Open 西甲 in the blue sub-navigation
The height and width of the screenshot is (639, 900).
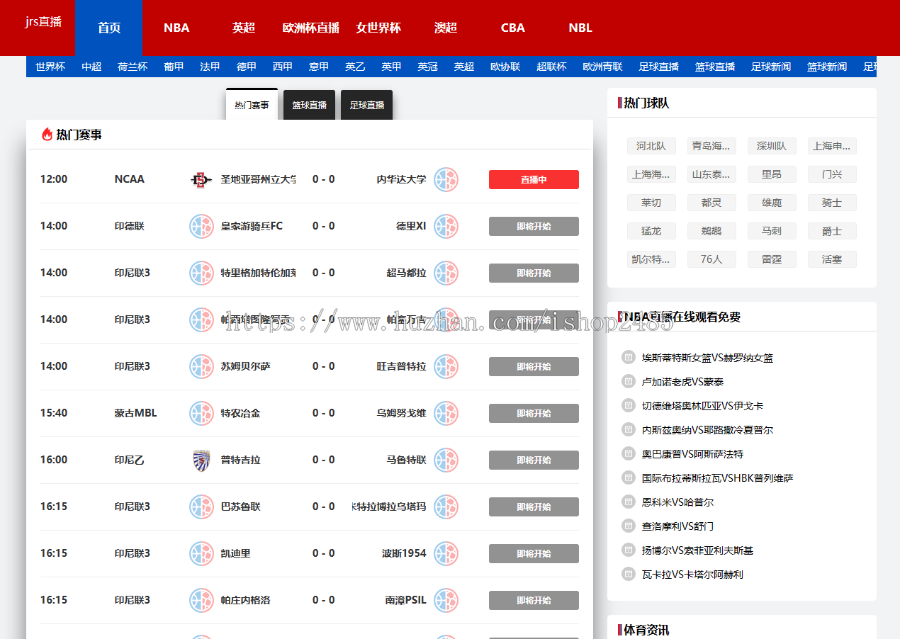[x=282, y=67]
